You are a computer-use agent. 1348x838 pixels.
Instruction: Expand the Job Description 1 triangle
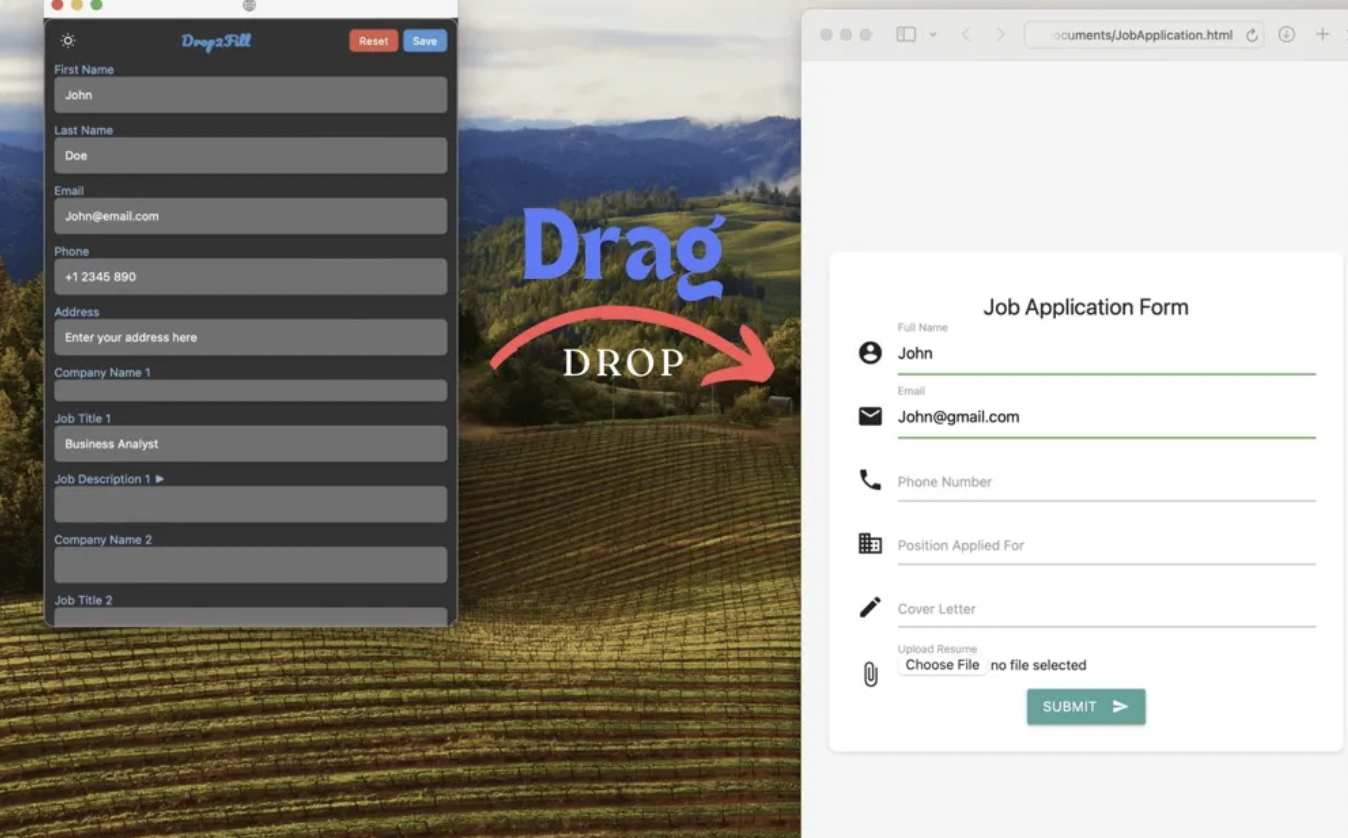pyautogui.click(x=160, y=479)
